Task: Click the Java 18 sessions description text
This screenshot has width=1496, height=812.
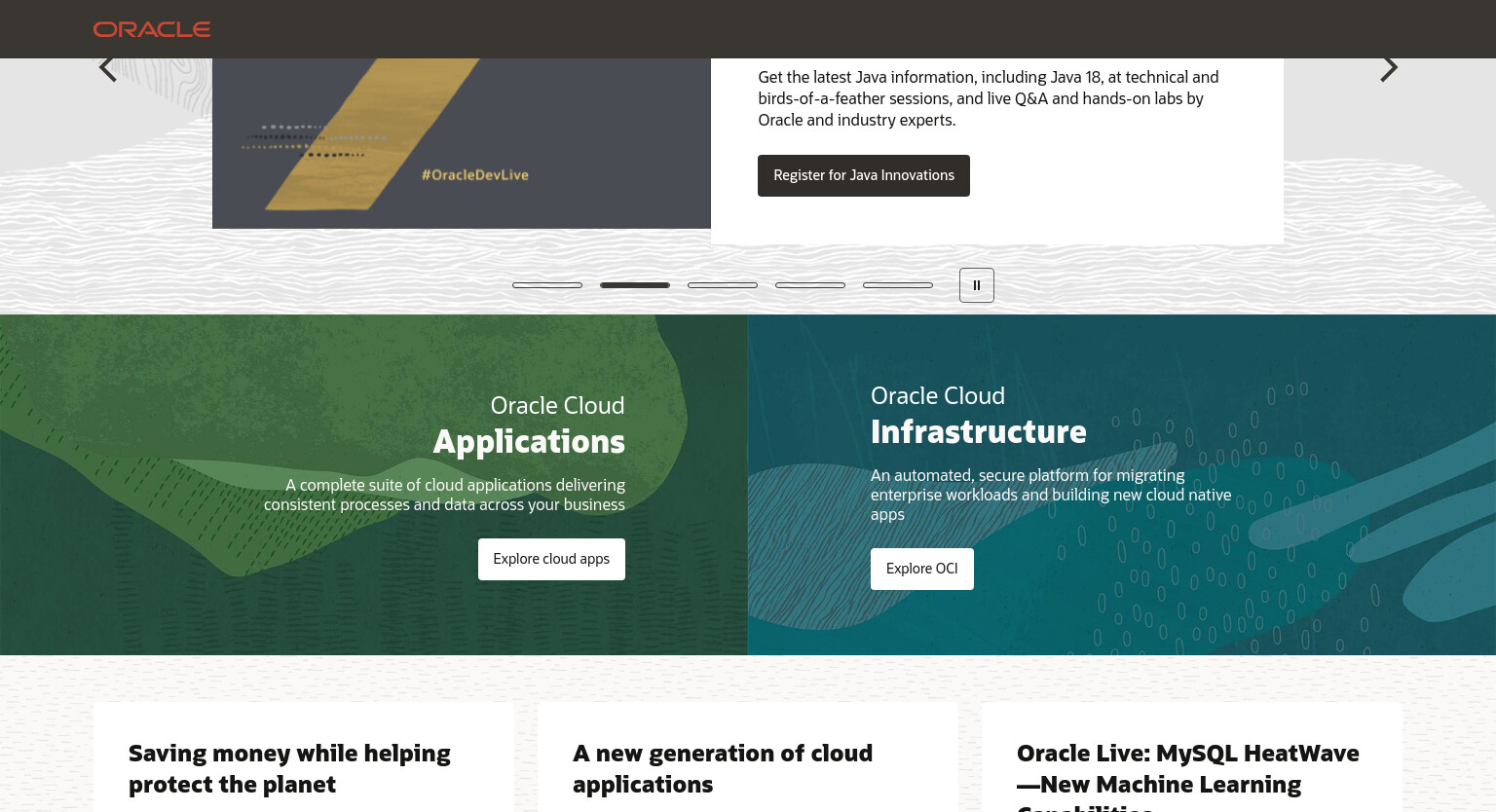Action: [x=989, y=98]
